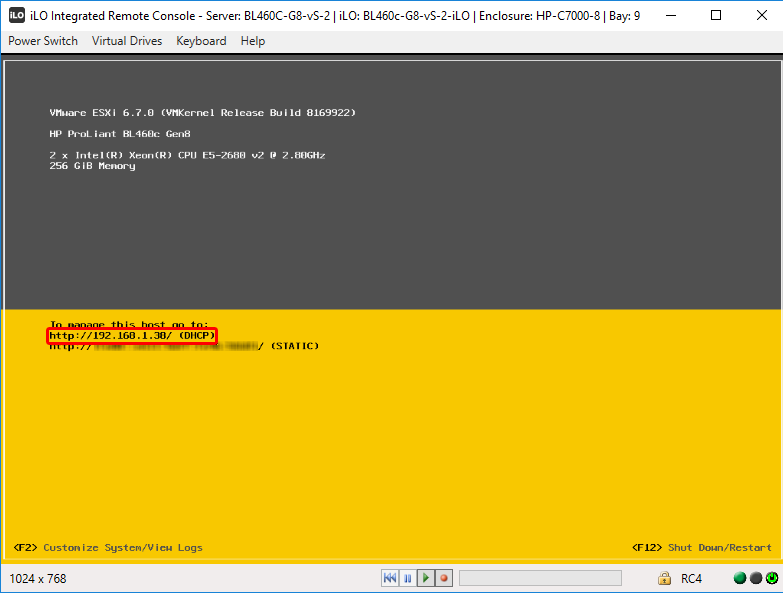Click the HP ProLiant BL460c Gen8 text
Screen dimensions: 783x593
tap(120, 134)
